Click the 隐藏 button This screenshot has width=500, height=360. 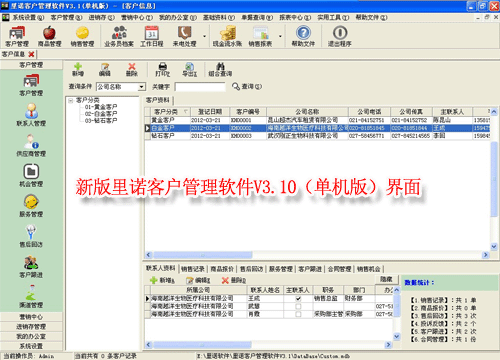click(x=386, y=279)
